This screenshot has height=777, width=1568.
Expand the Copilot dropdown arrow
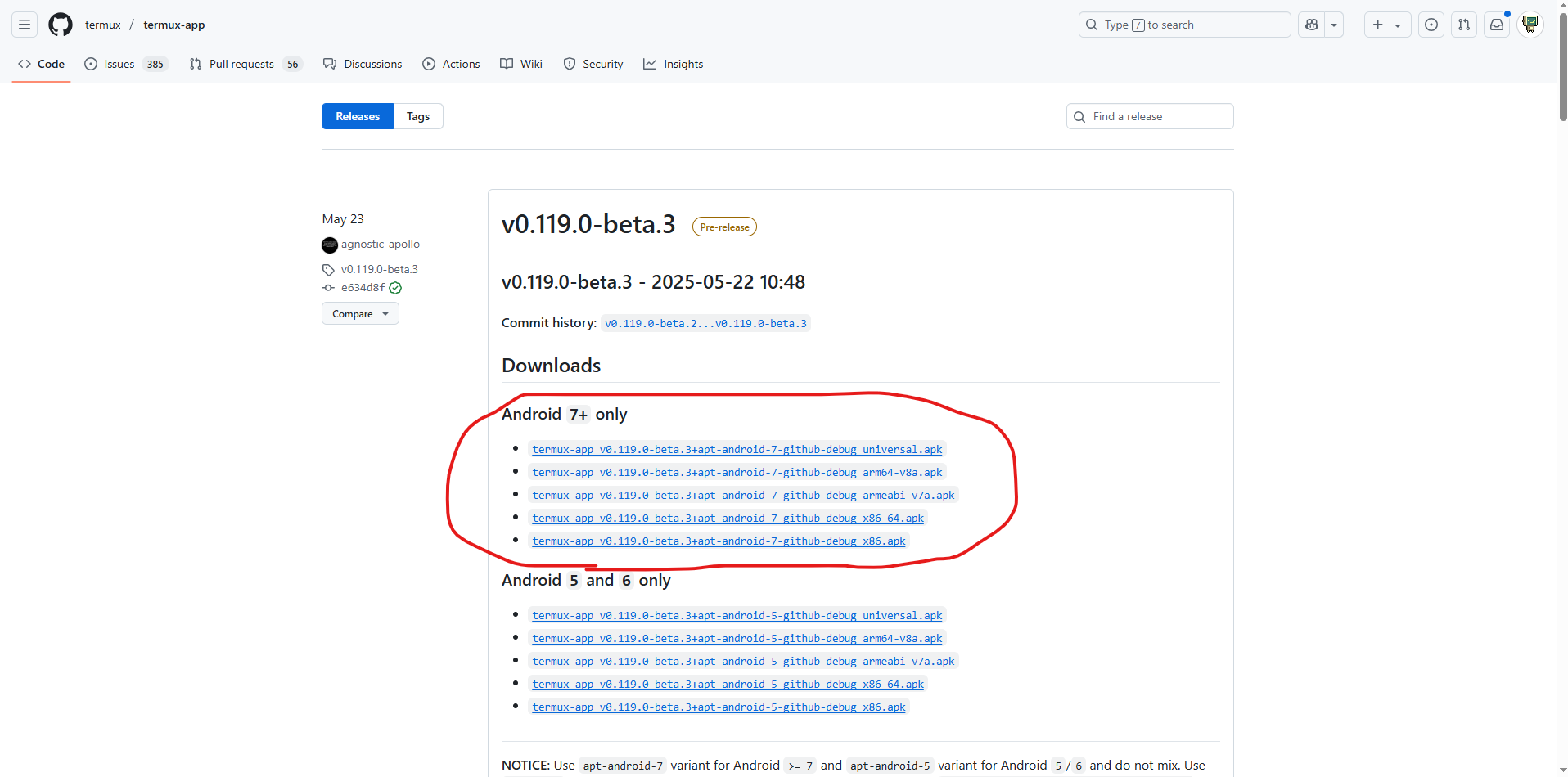click(x=1334, y=25)
